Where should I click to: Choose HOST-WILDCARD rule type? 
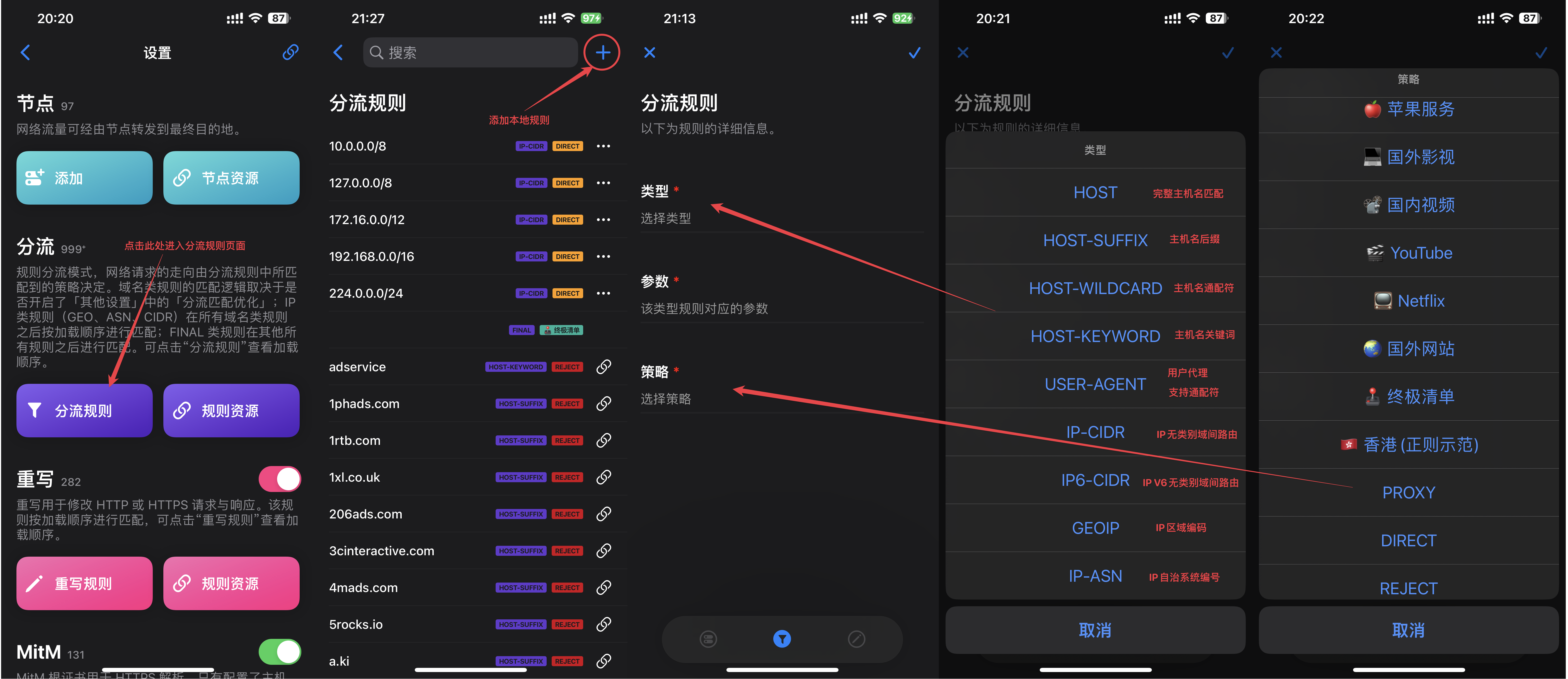tap(1095, 288)
